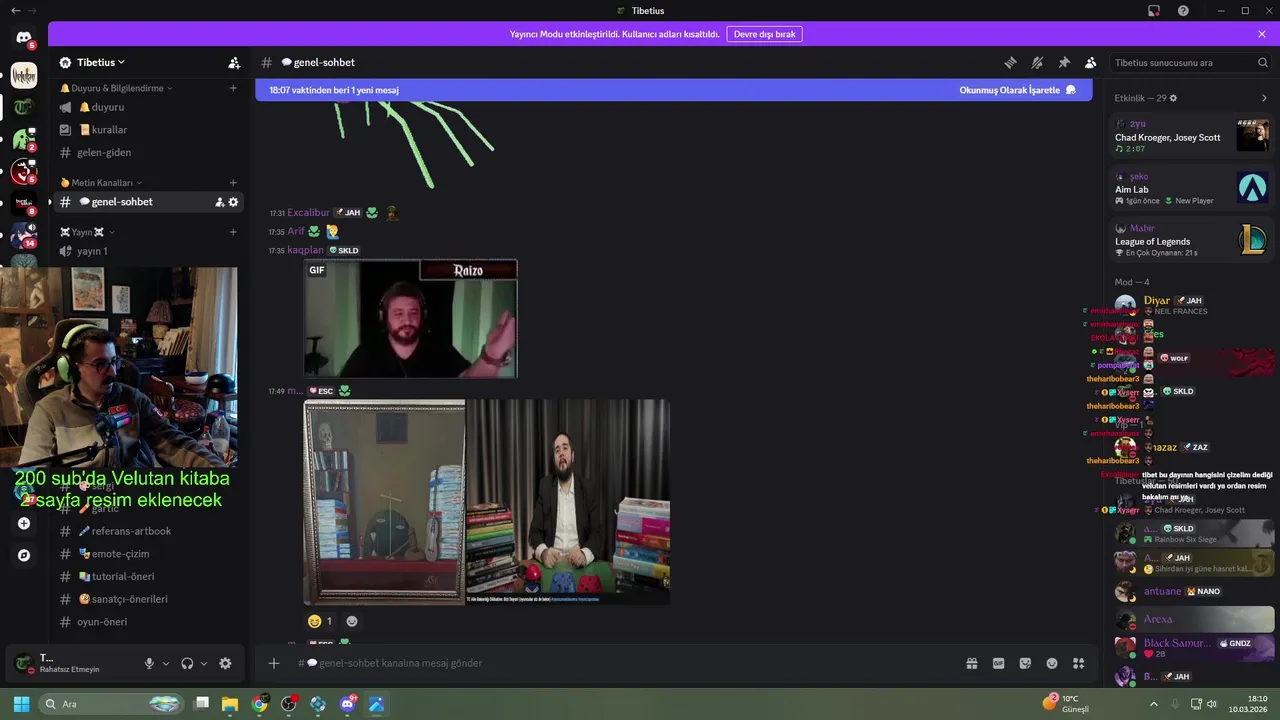Collapse the Duyuru & Bilgilendirme category
The image size is (1280, 720).
click(x=116, y=88)
